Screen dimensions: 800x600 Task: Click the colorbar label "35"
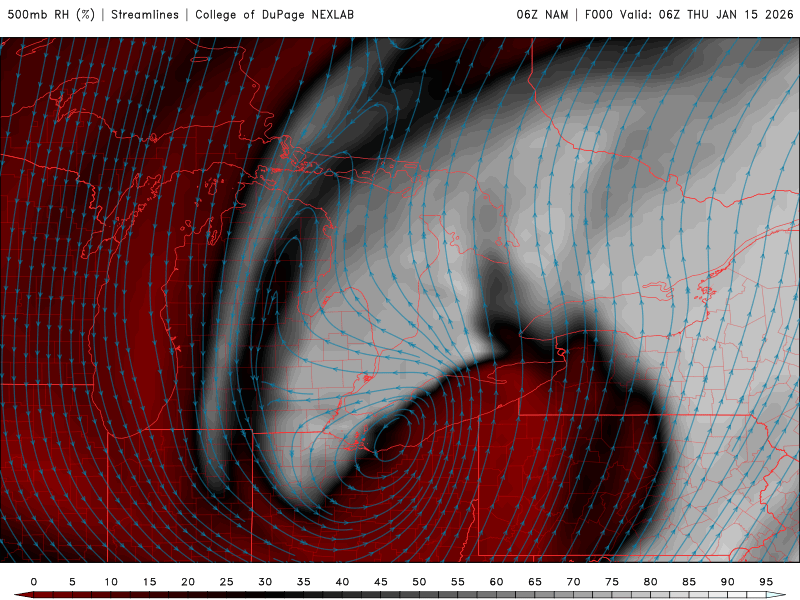pos(304,582)
